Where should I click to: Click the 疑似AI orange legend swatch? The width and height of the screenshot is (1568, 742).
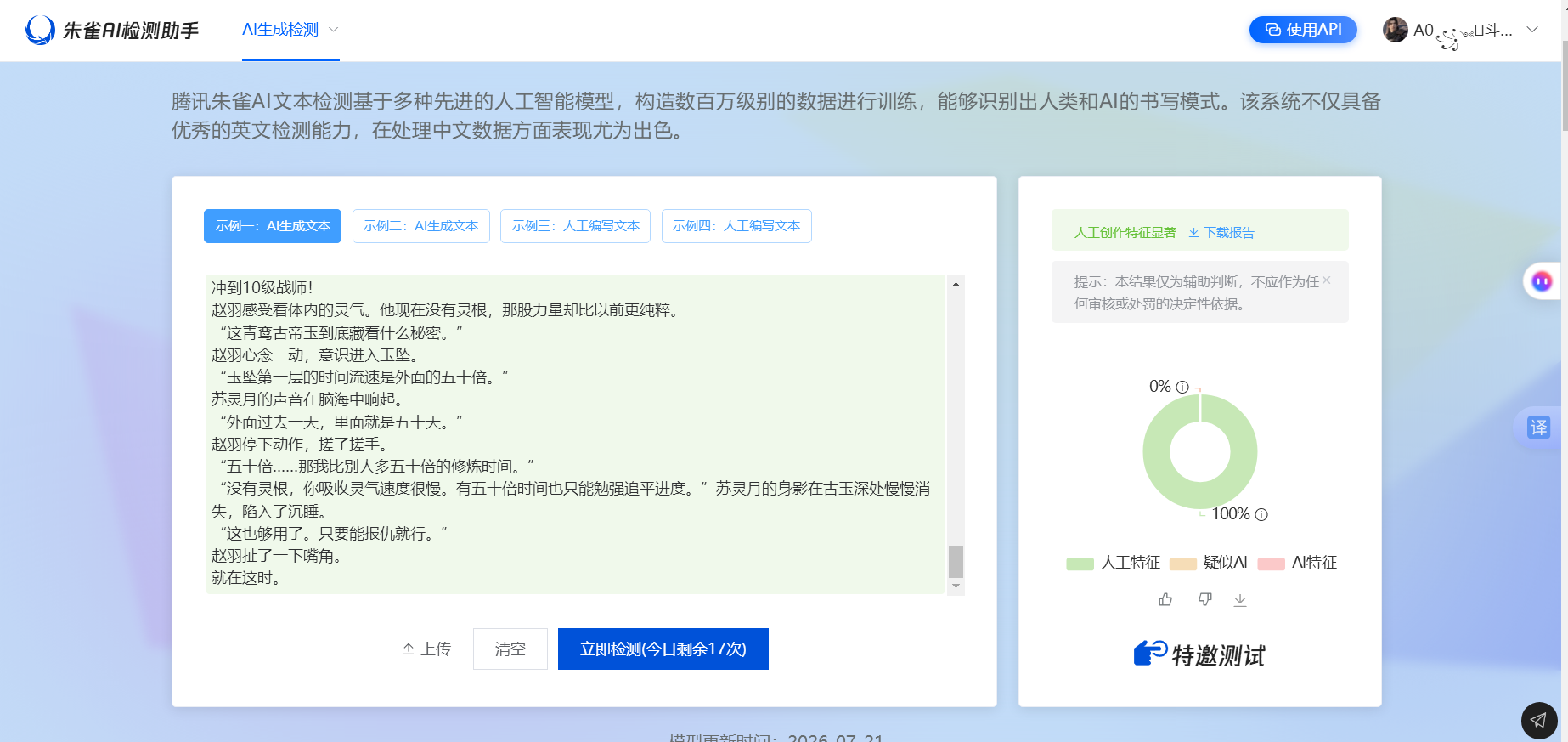click(x=1183, y=564)
